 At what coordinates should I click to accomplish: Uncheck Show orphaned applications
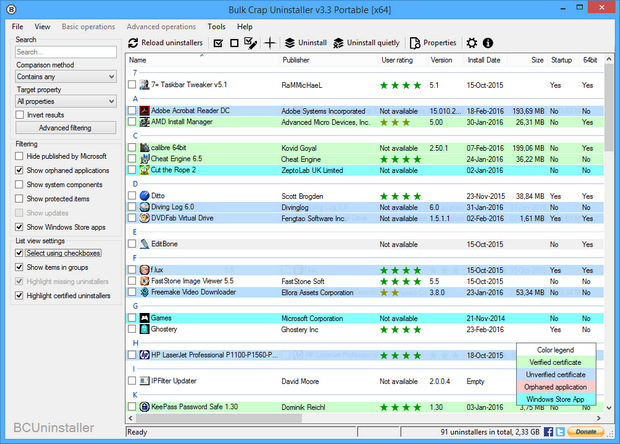click(x=21, y=171)
